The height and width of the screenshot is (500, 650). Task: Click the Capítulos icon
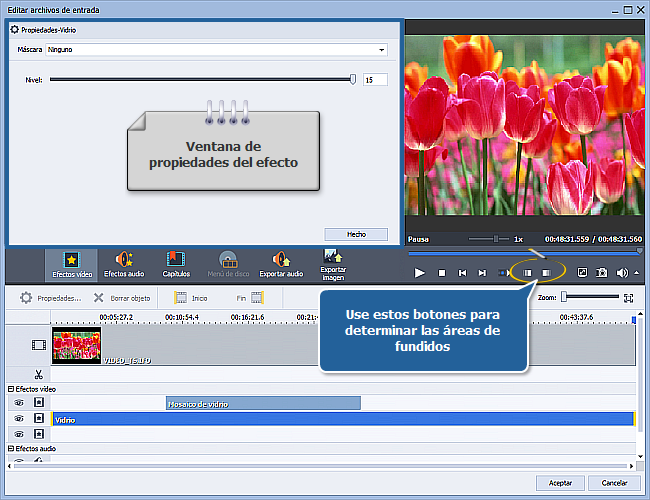176,264
